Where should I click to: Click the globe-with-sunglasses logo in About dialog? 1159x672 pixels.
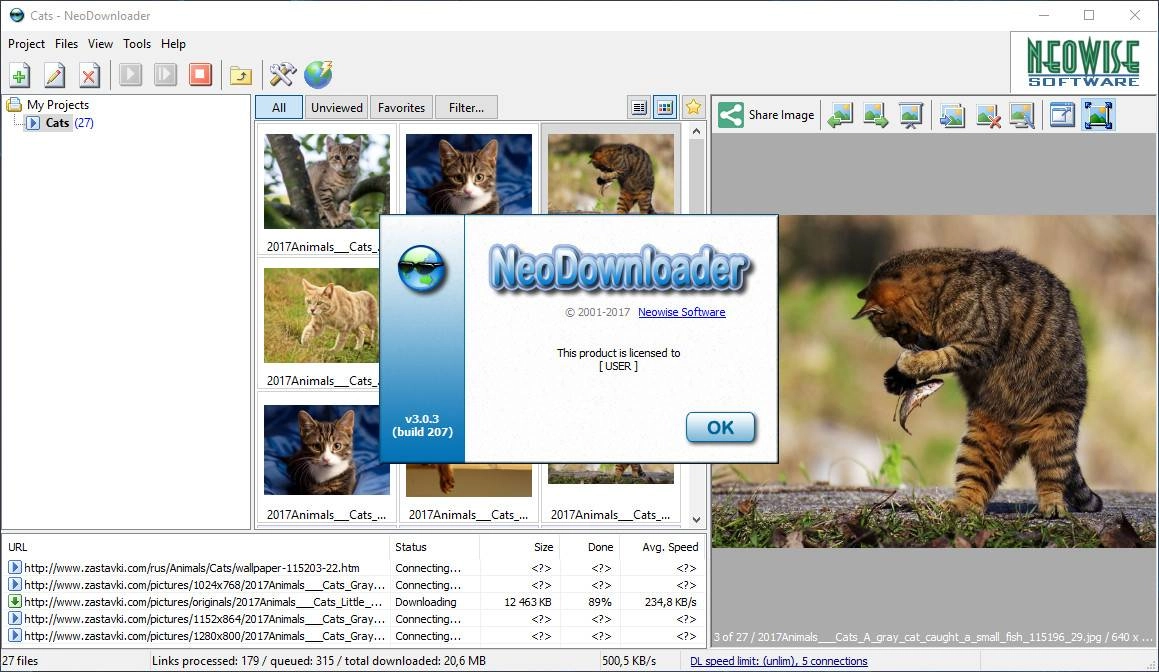pos(421,269)
